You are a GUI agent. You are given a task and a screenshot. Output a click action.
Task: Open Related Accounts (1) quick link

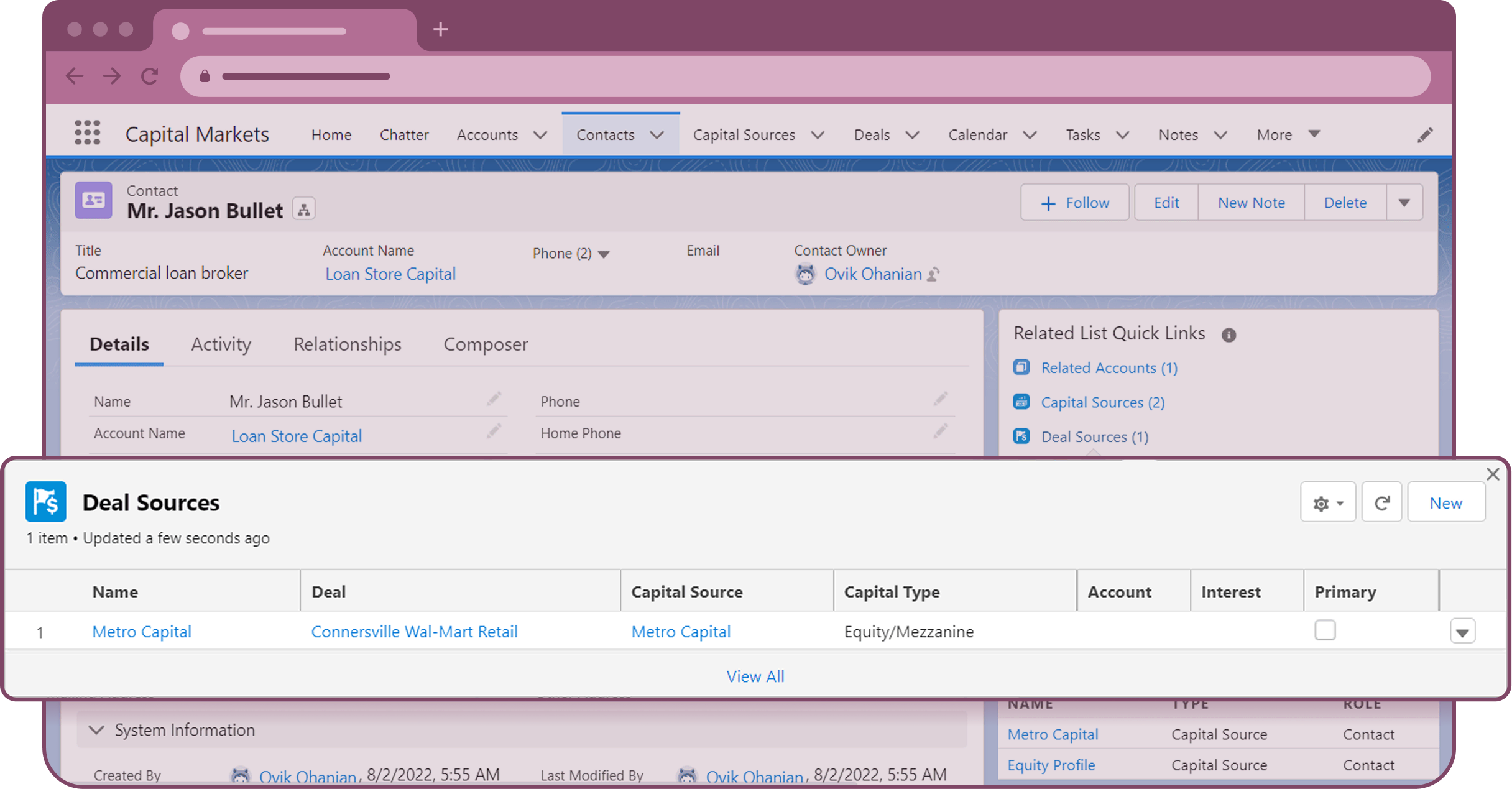(1109, 368)
